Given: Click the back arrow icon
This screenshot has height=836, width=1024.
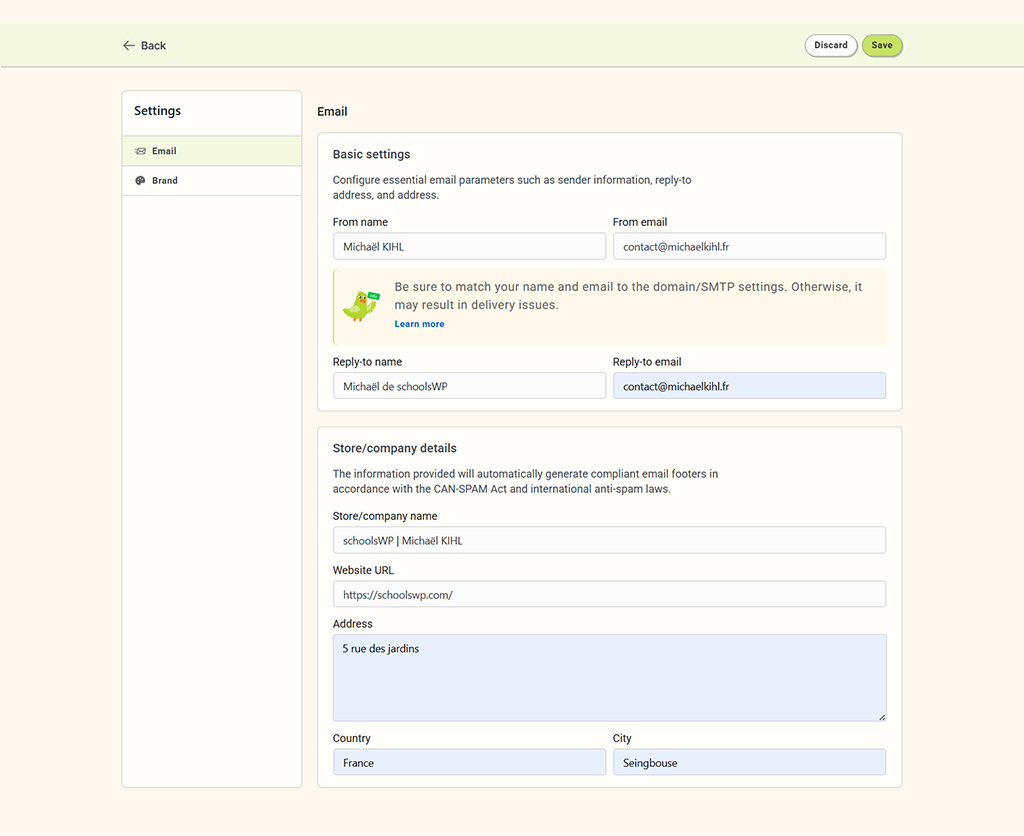Looking at the screenshot, I should tap(128, 46).
